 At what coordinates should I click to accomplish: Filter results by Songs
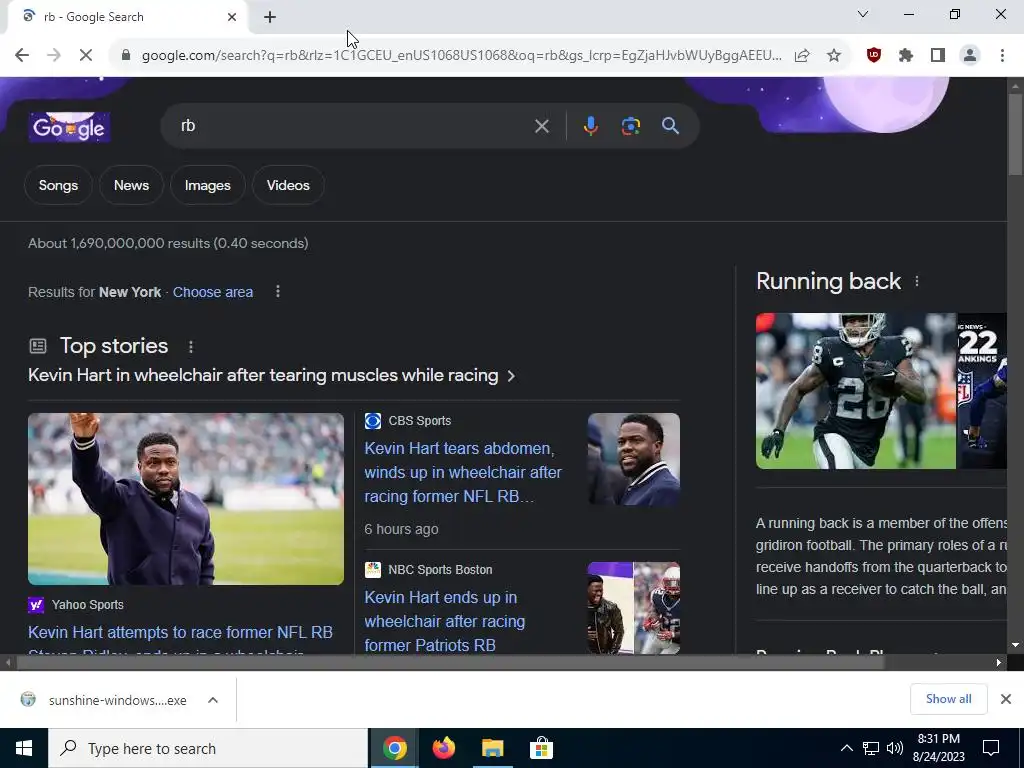(x=58, y=185)
